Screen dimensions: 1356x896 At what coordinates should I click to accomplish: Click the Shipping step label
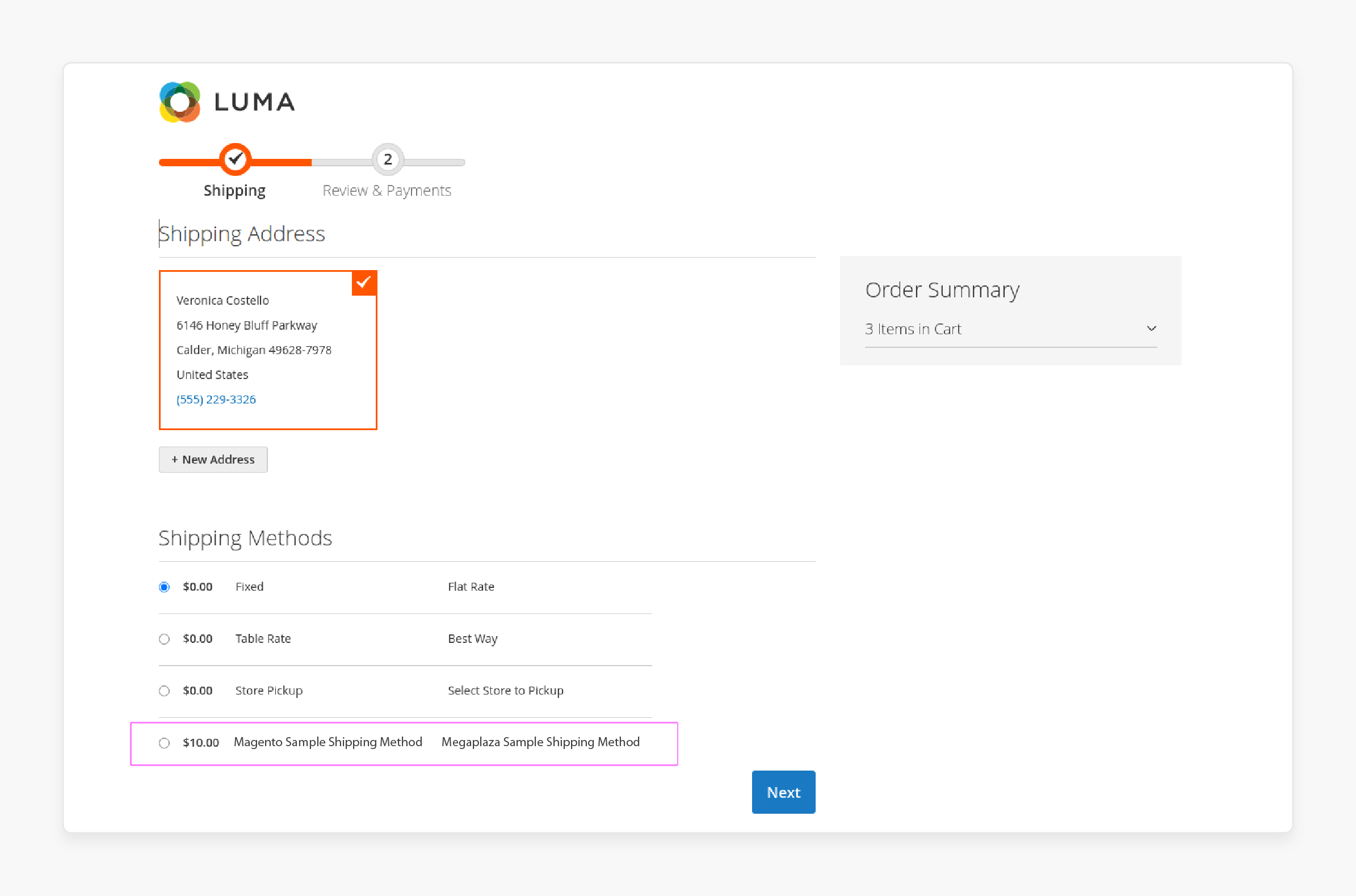point(234,190)
